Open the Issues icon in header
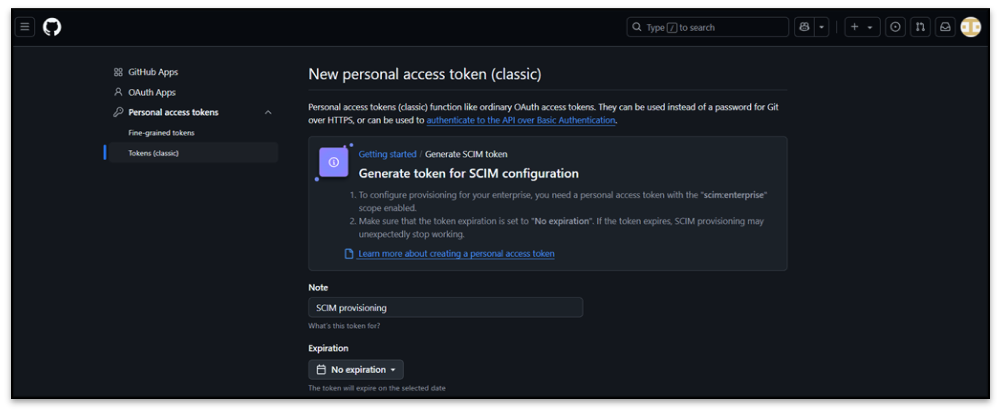The image size is (1001, 413). [x=896, y=27]
